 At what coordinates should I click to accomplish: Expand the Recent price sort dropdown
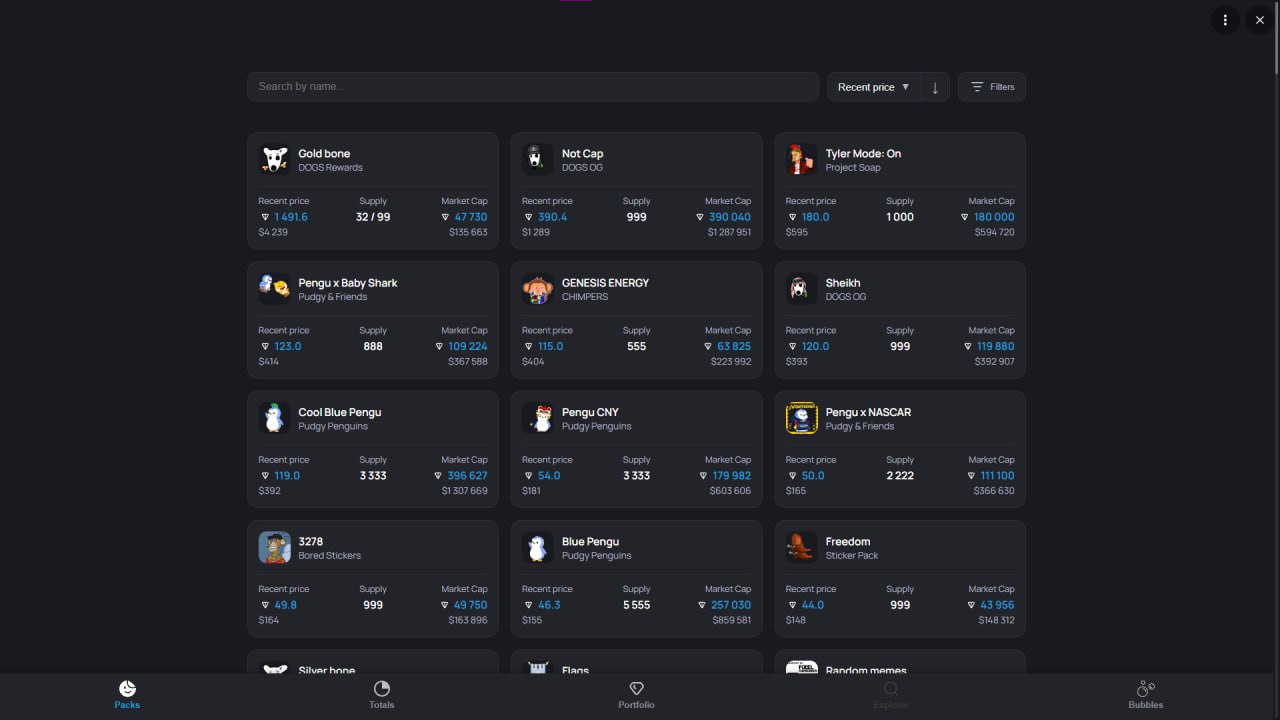tap(874, 87)
